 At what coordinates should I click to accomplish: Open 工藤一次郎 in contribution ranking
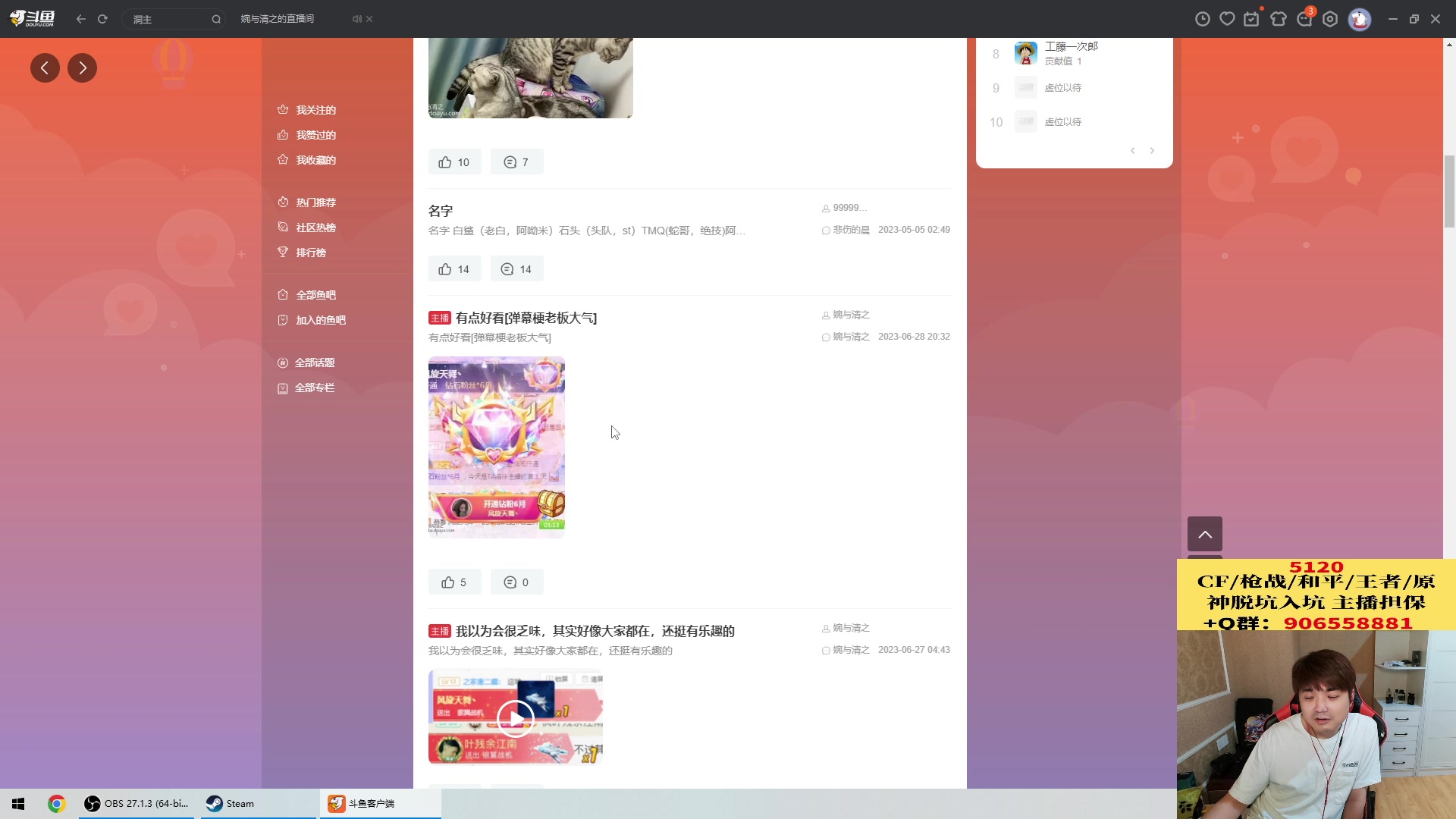point(1072,46)
